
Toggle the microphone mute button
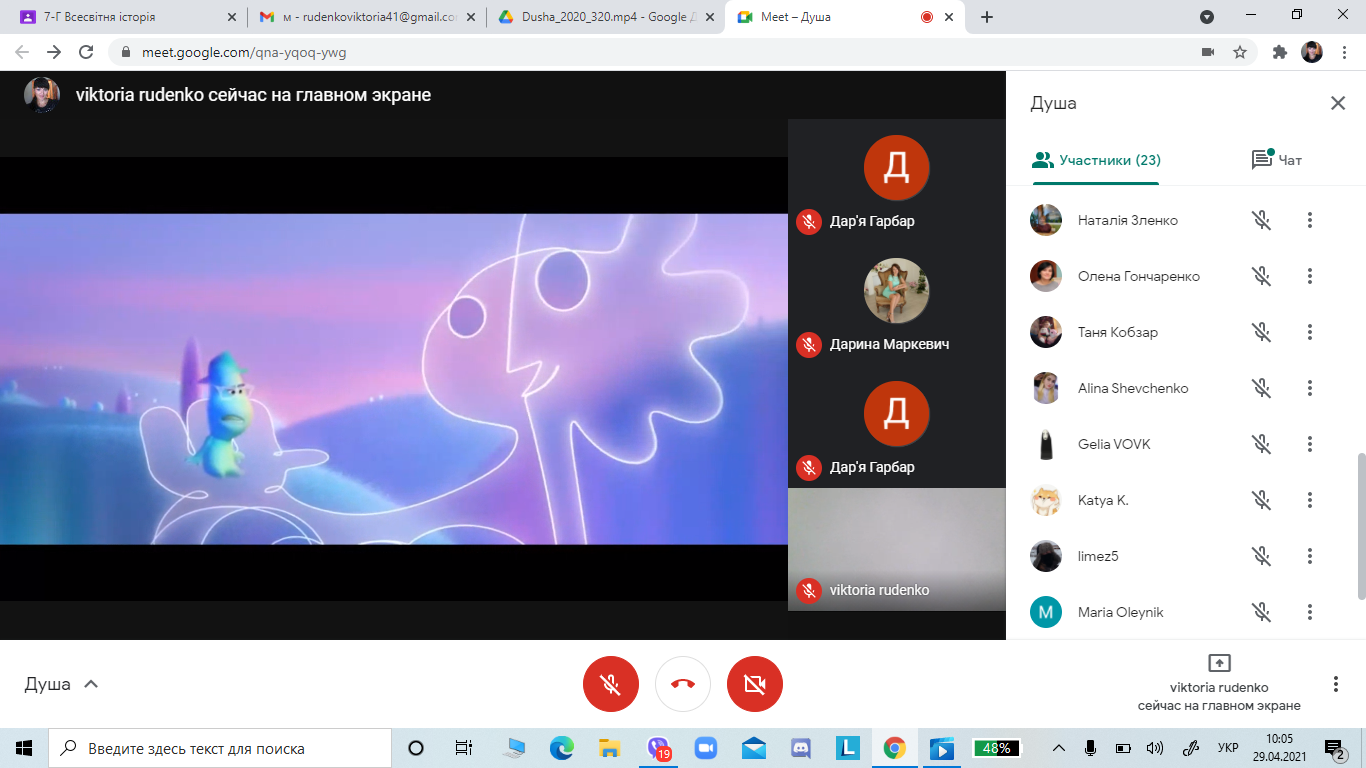pos(610,684)
